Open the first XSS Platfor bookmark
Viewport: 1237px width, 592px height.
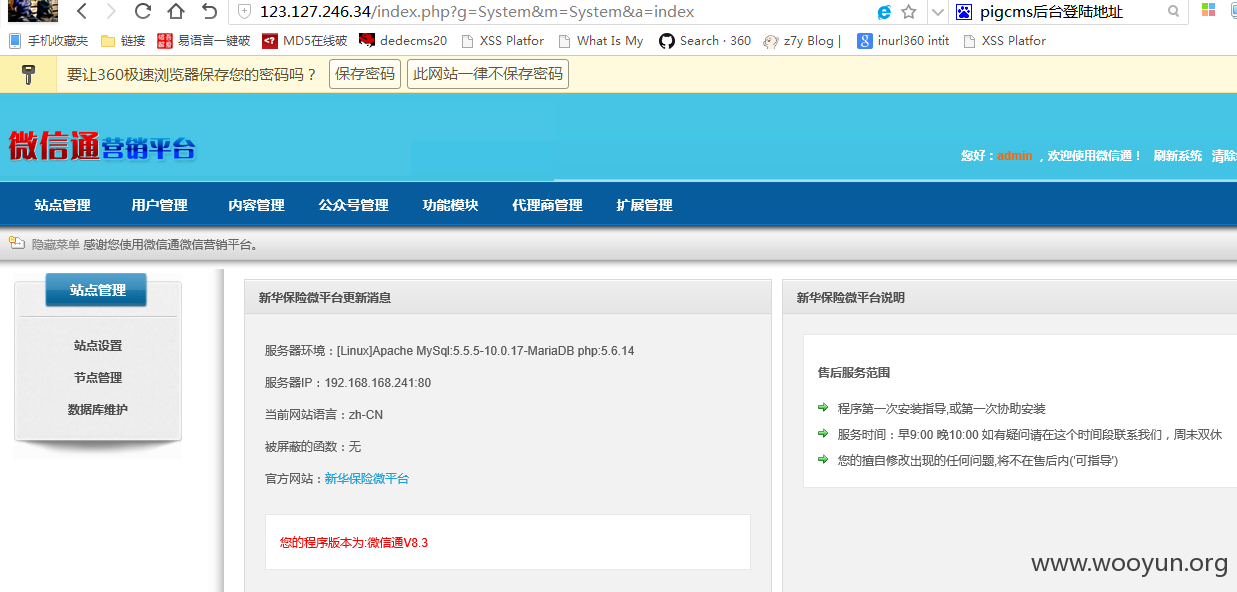(501, 41)
